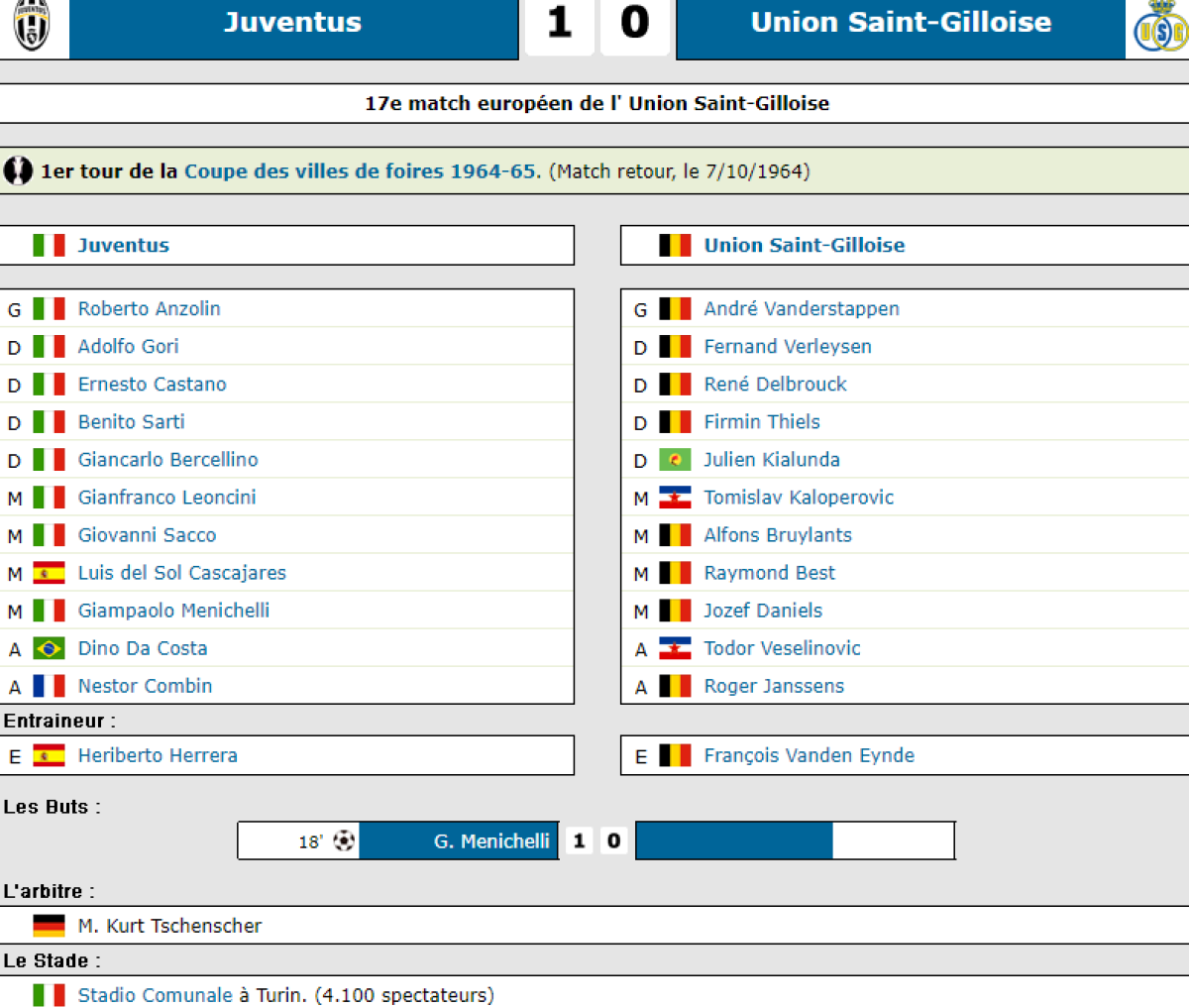Click the Union Saint-Gilloise club crest
Viewport: 1189px width, 1008px height.
coord(1159,30)
